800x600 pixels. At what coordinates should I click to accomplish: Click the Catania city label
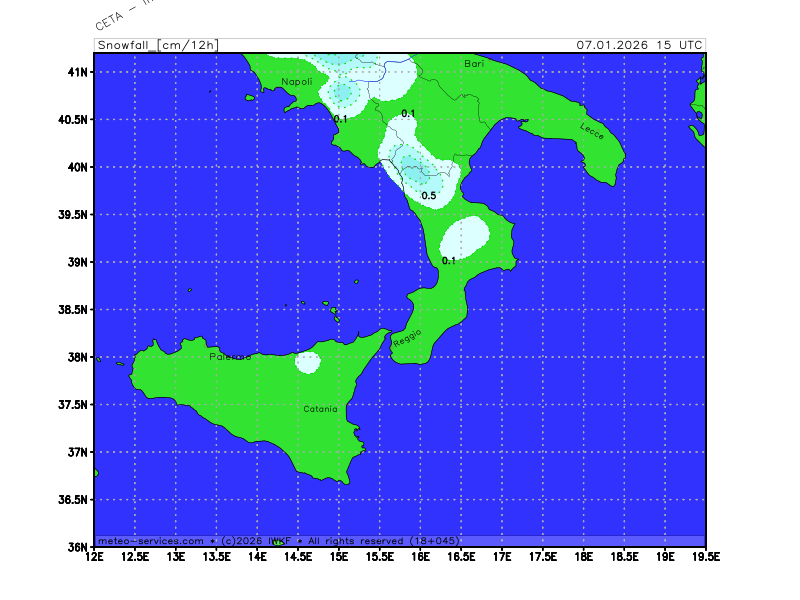coord(321,409)
